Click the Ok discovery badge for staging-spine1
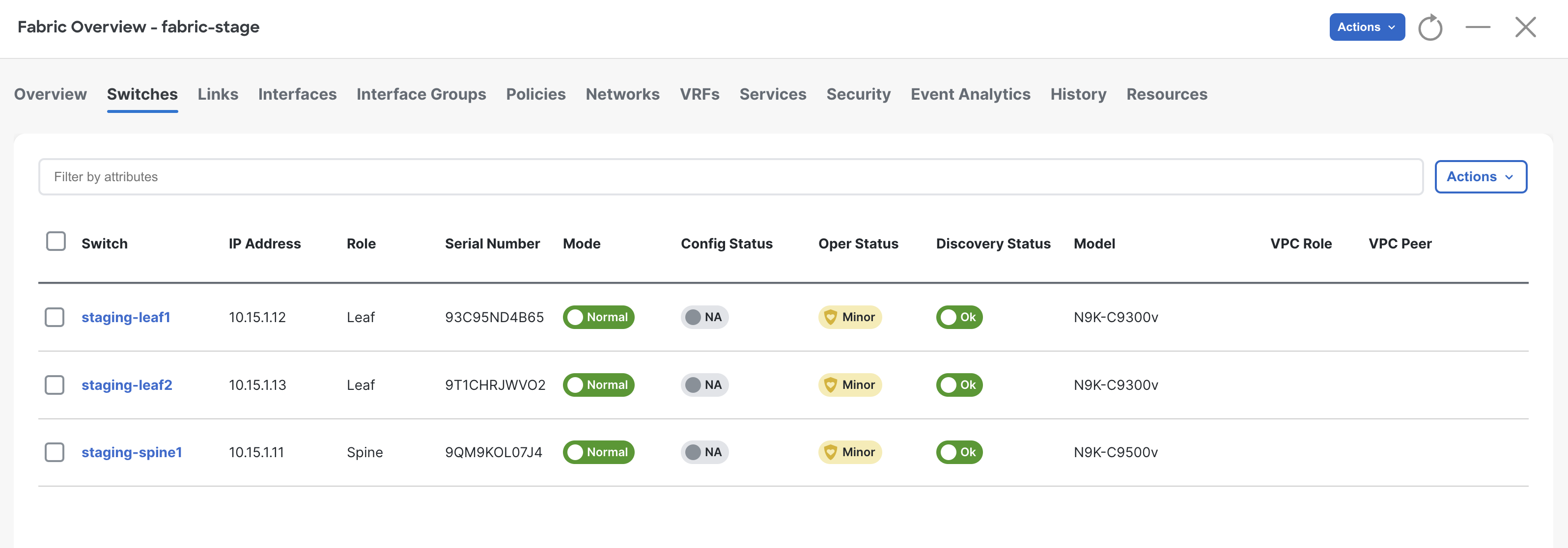This screenshot has height=548, width=1568. 959,453
